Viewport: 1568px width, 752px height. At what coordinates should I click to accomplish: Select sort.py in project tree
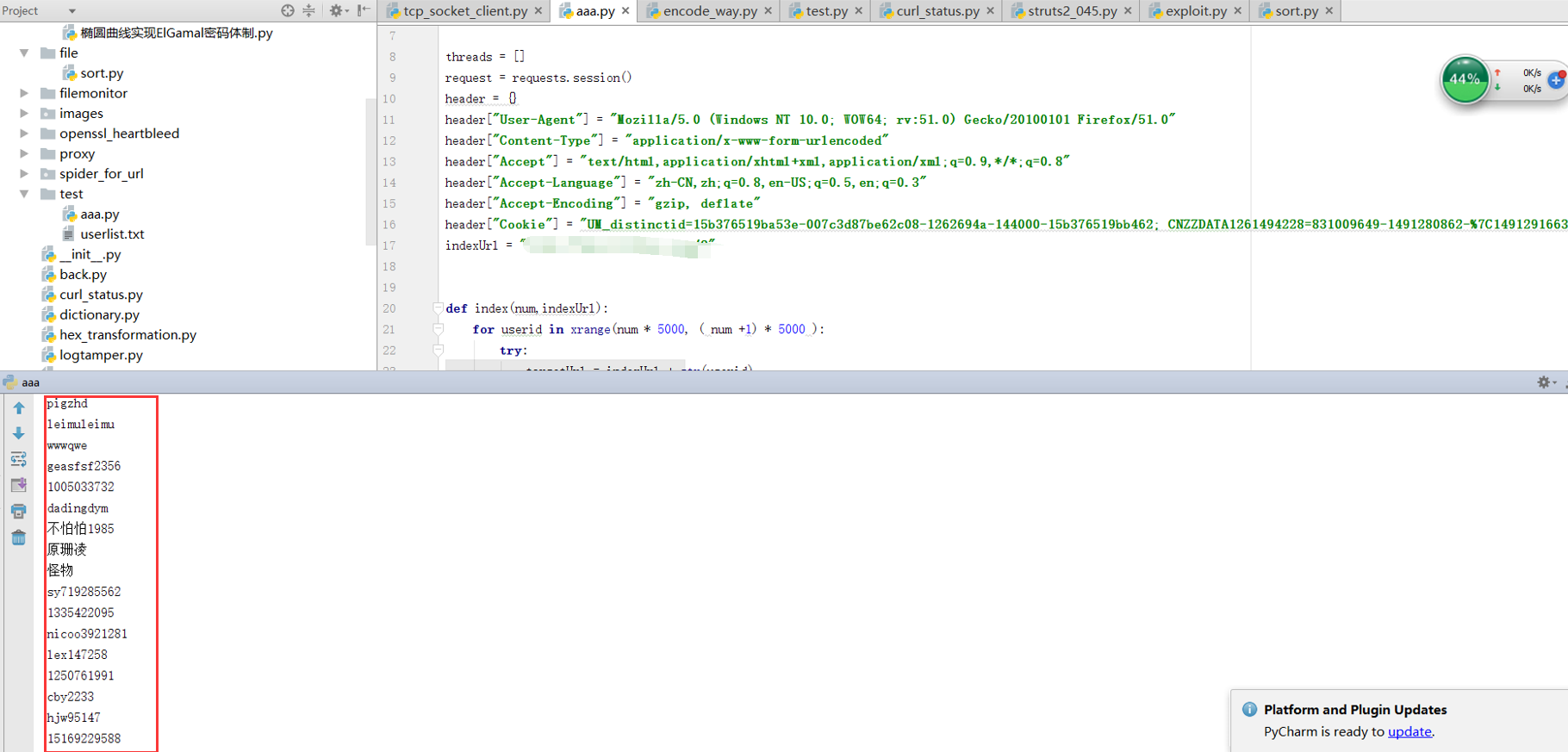tap(102, 73)
